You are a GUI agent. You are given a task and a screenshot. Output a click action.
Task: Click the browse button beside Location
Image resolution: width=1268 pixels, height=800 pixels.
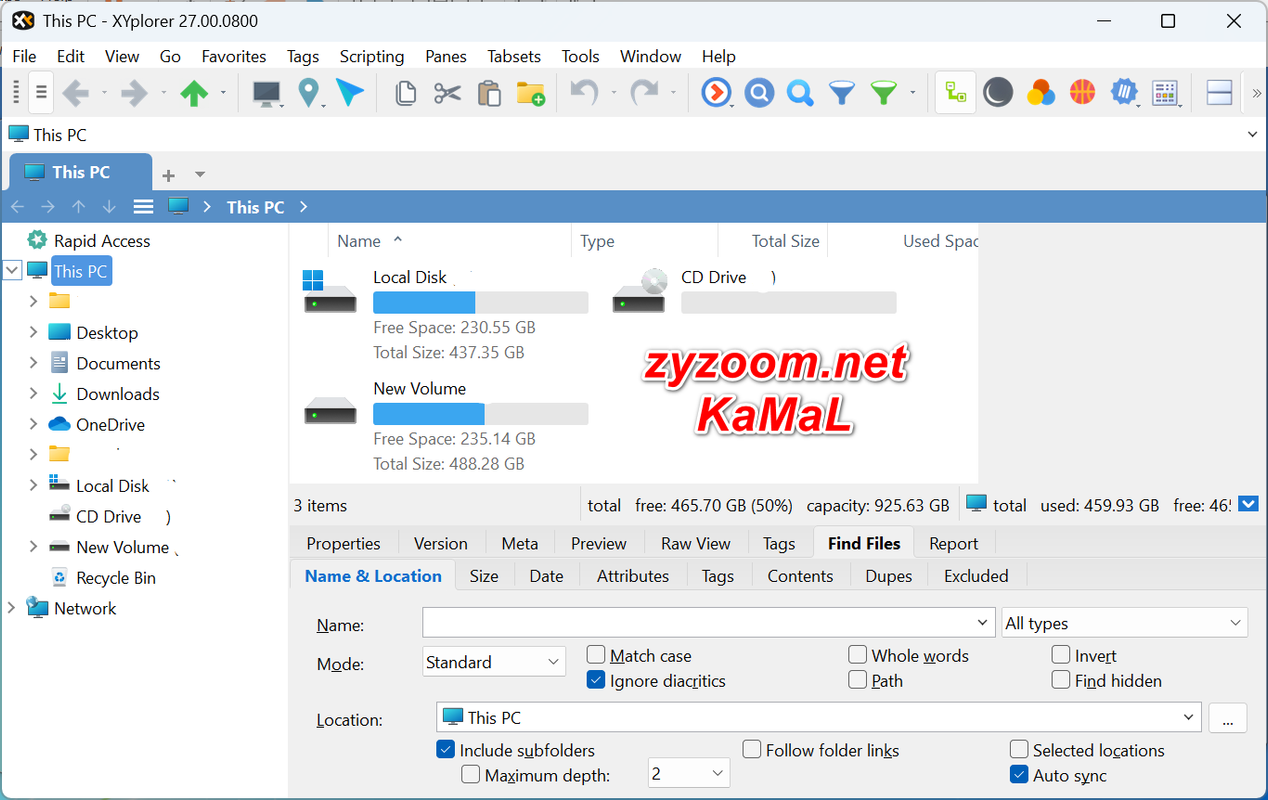(x=1228, y=717)
